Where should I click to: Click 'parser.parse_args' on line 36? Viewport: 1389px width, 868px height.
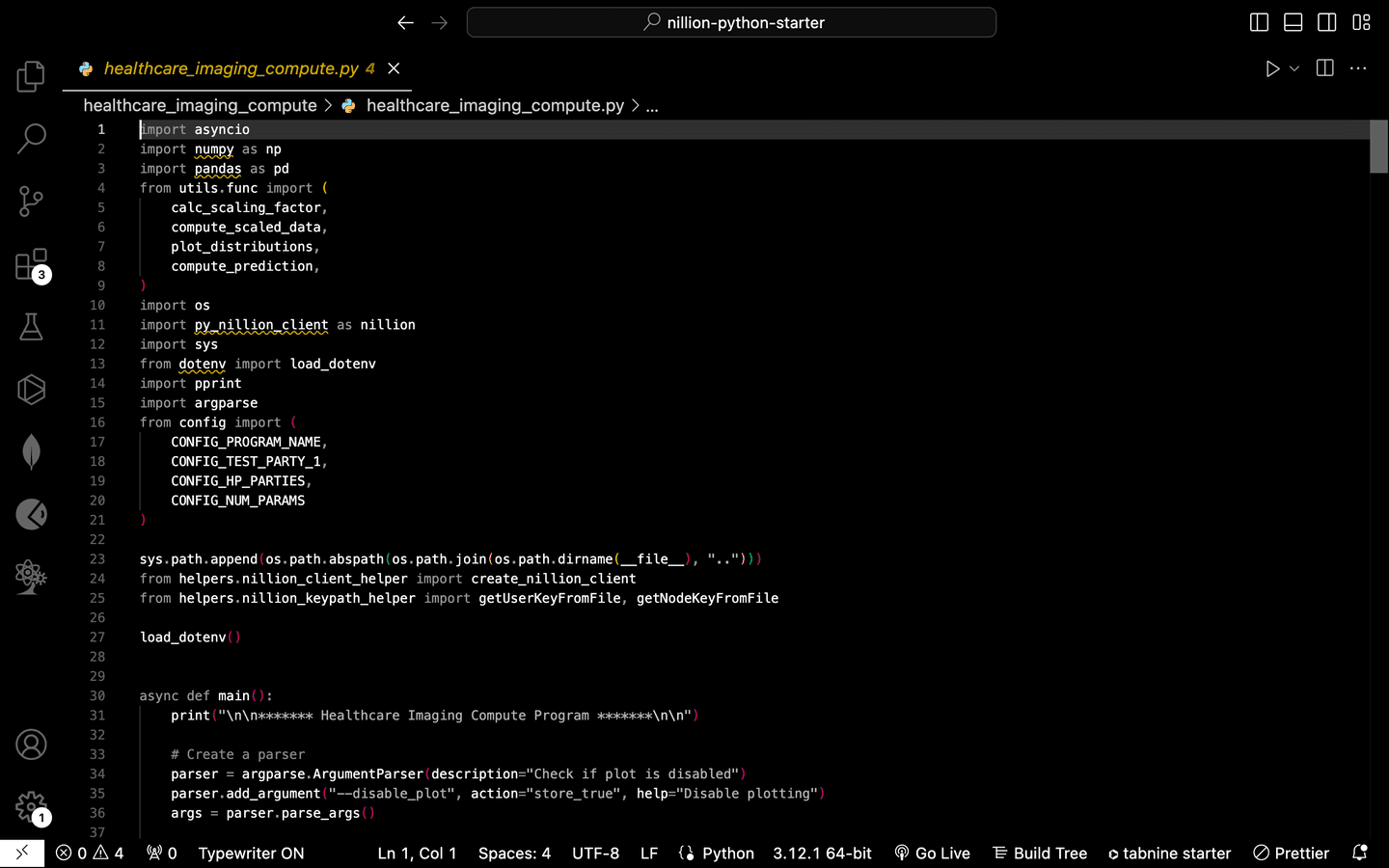coord(293,813)
